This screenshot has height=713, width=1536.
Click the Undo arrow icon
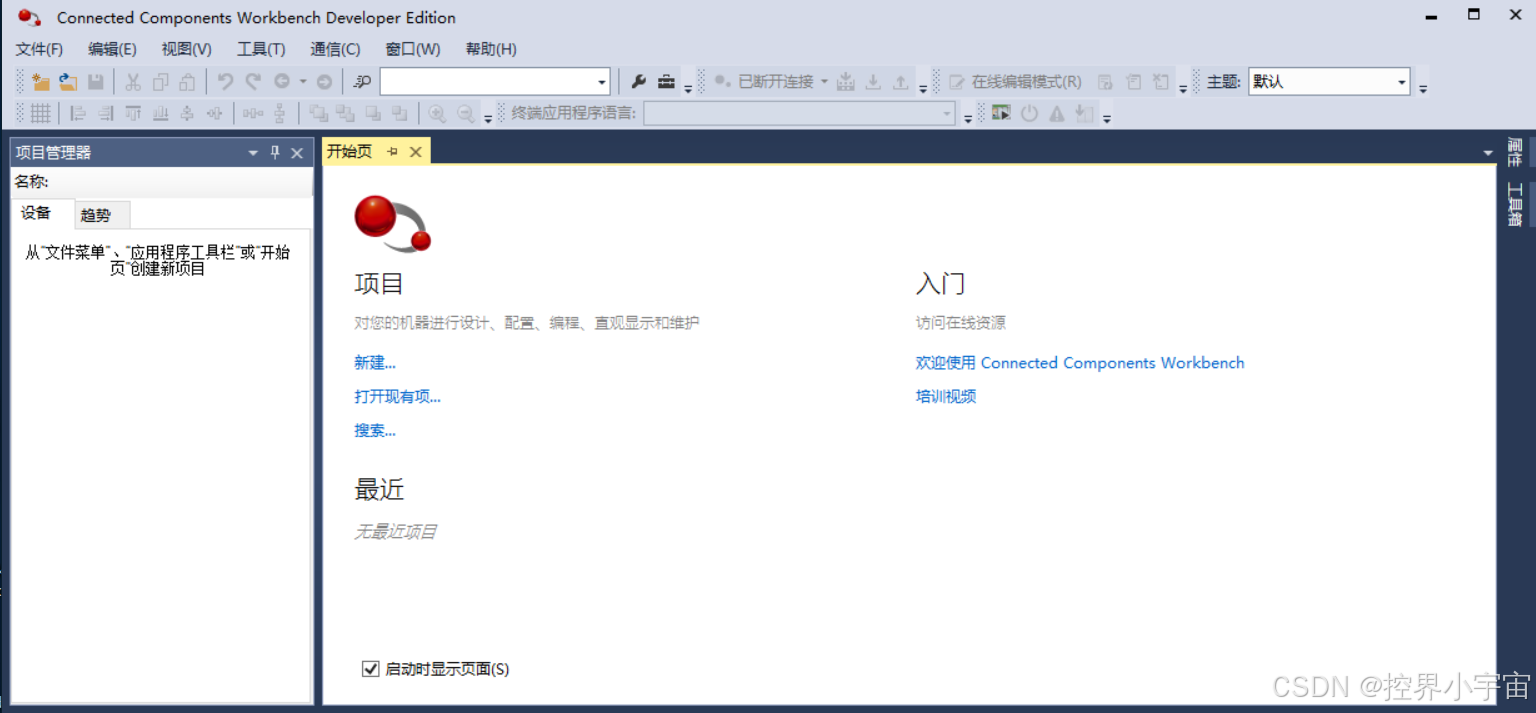(225, 82)
